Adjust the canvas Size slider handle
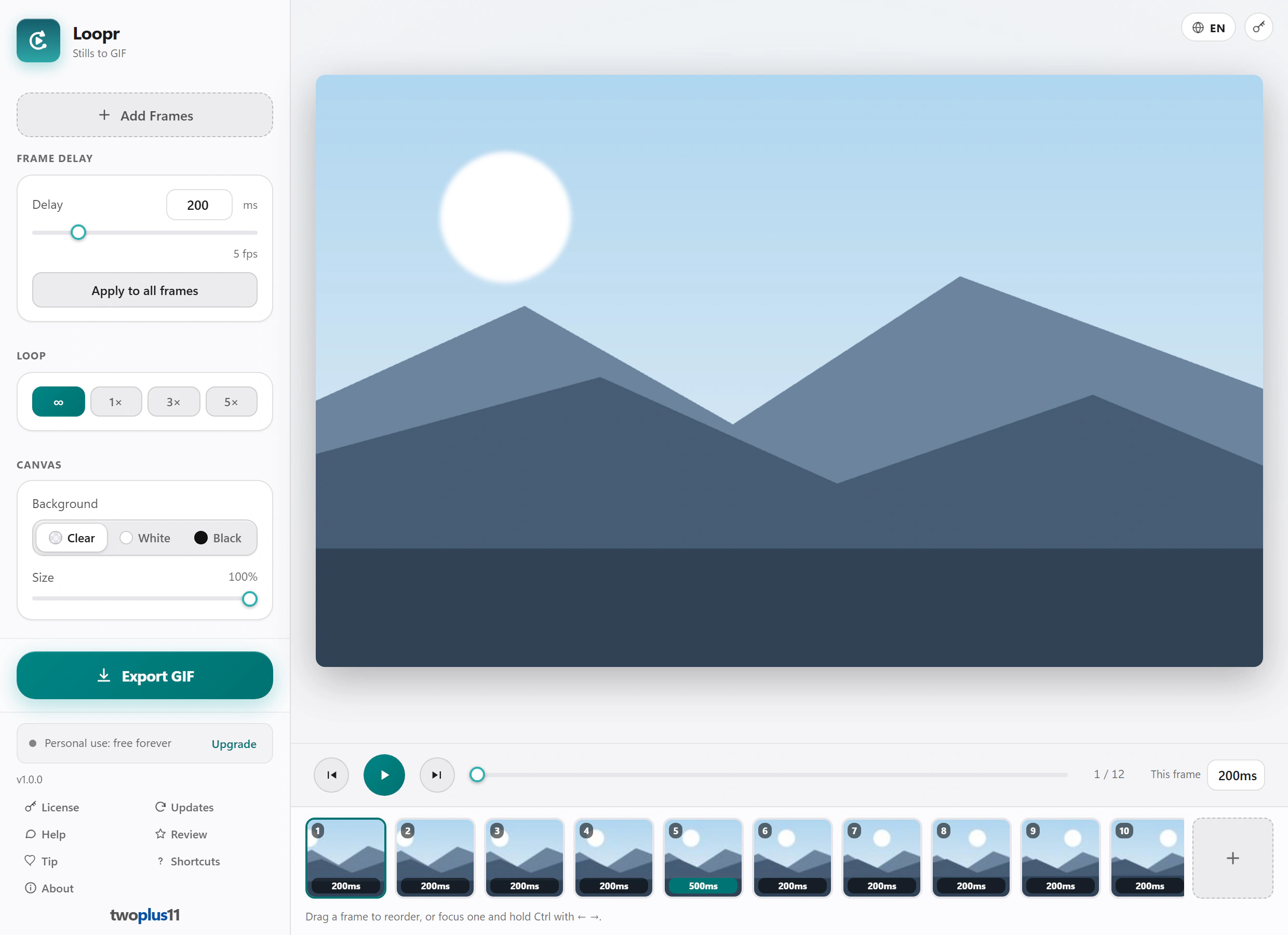This screenshot has width=1288, height=935. (249, 599)
